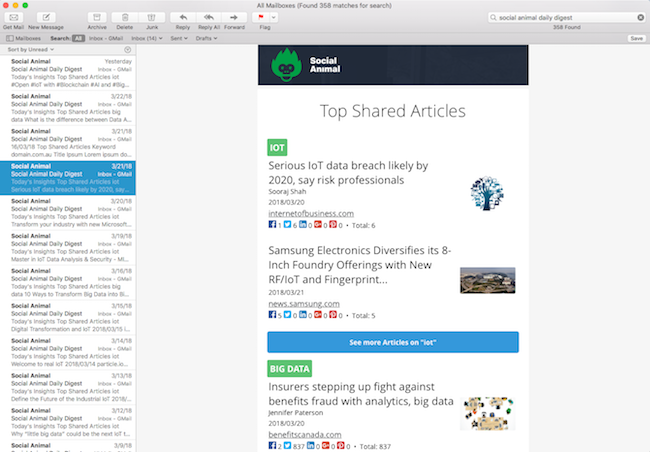Click author name Jennifer Paterson
The width and height of the screenshot is (650, 452).
tap(296, 413)
